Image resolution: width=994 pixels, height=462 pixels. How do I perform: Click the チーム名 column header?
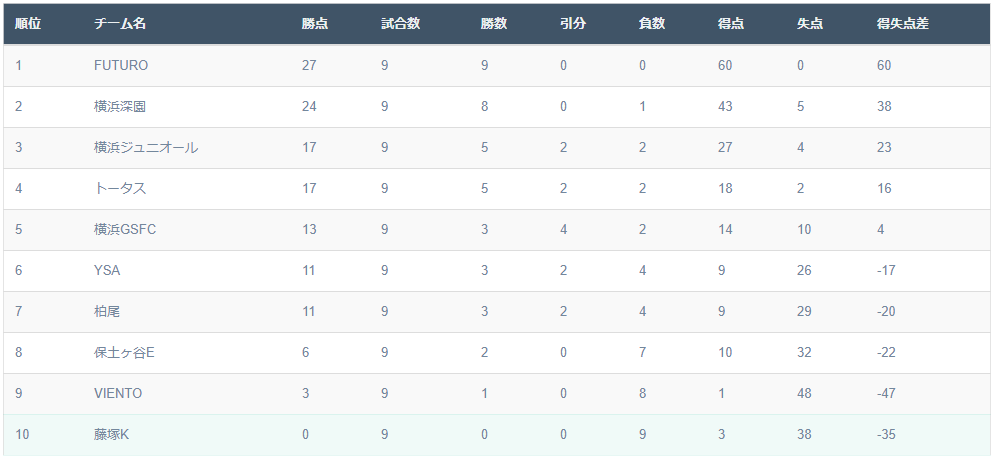120,23
